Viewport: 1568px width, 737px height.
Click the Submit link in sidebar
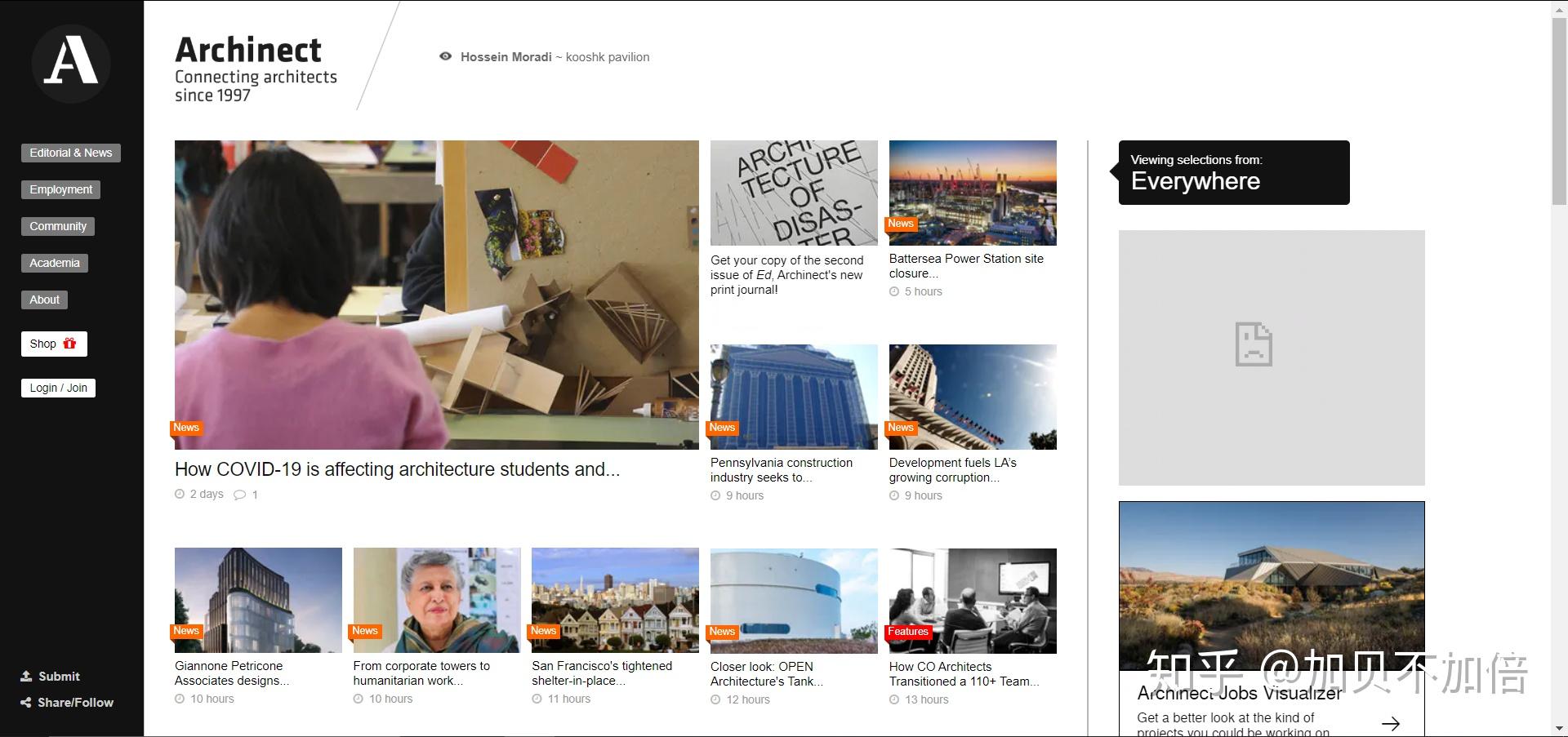[x=51, y=677]
